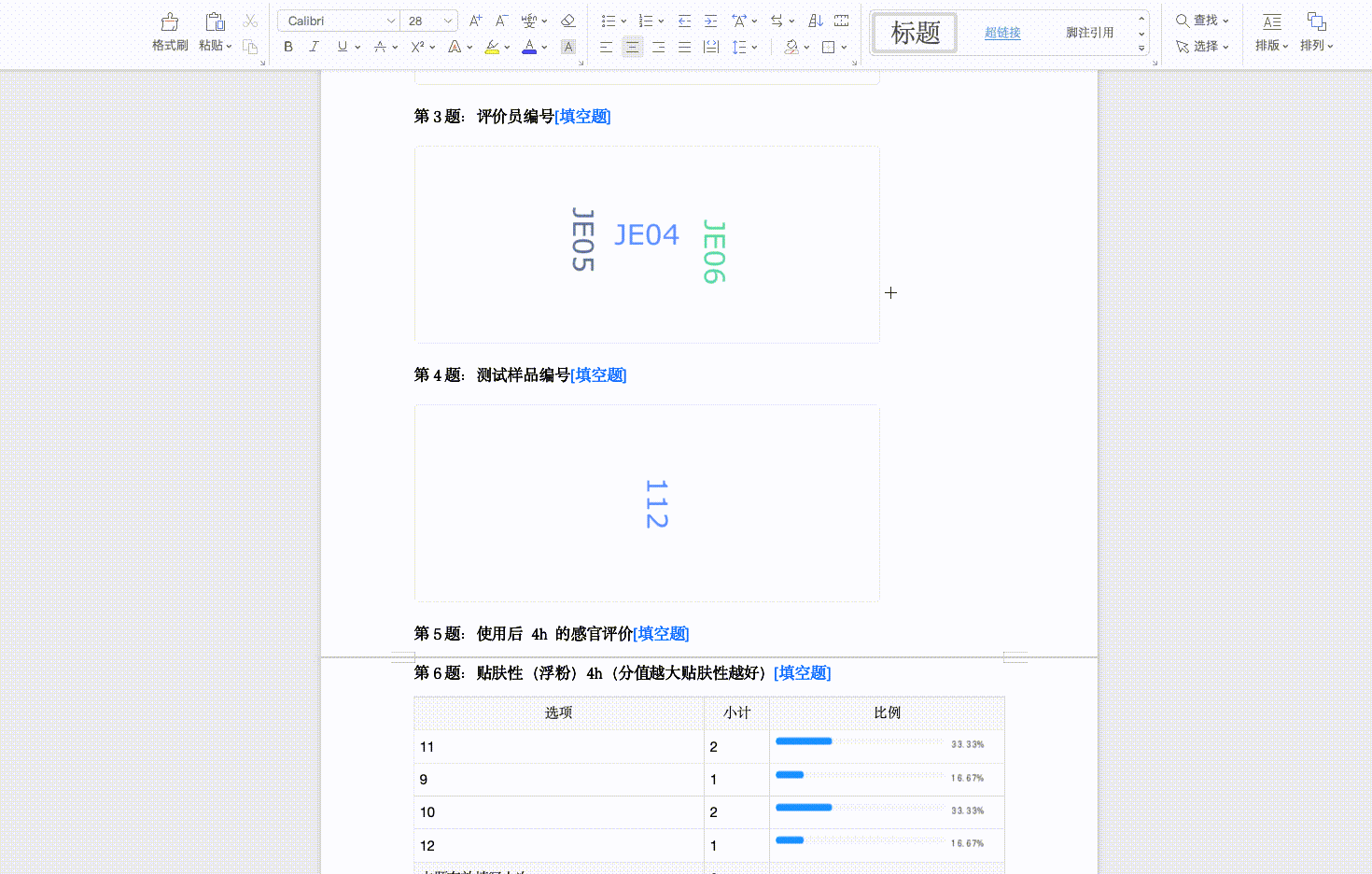Click the Cut scissors icon

(x=250, y=21)
